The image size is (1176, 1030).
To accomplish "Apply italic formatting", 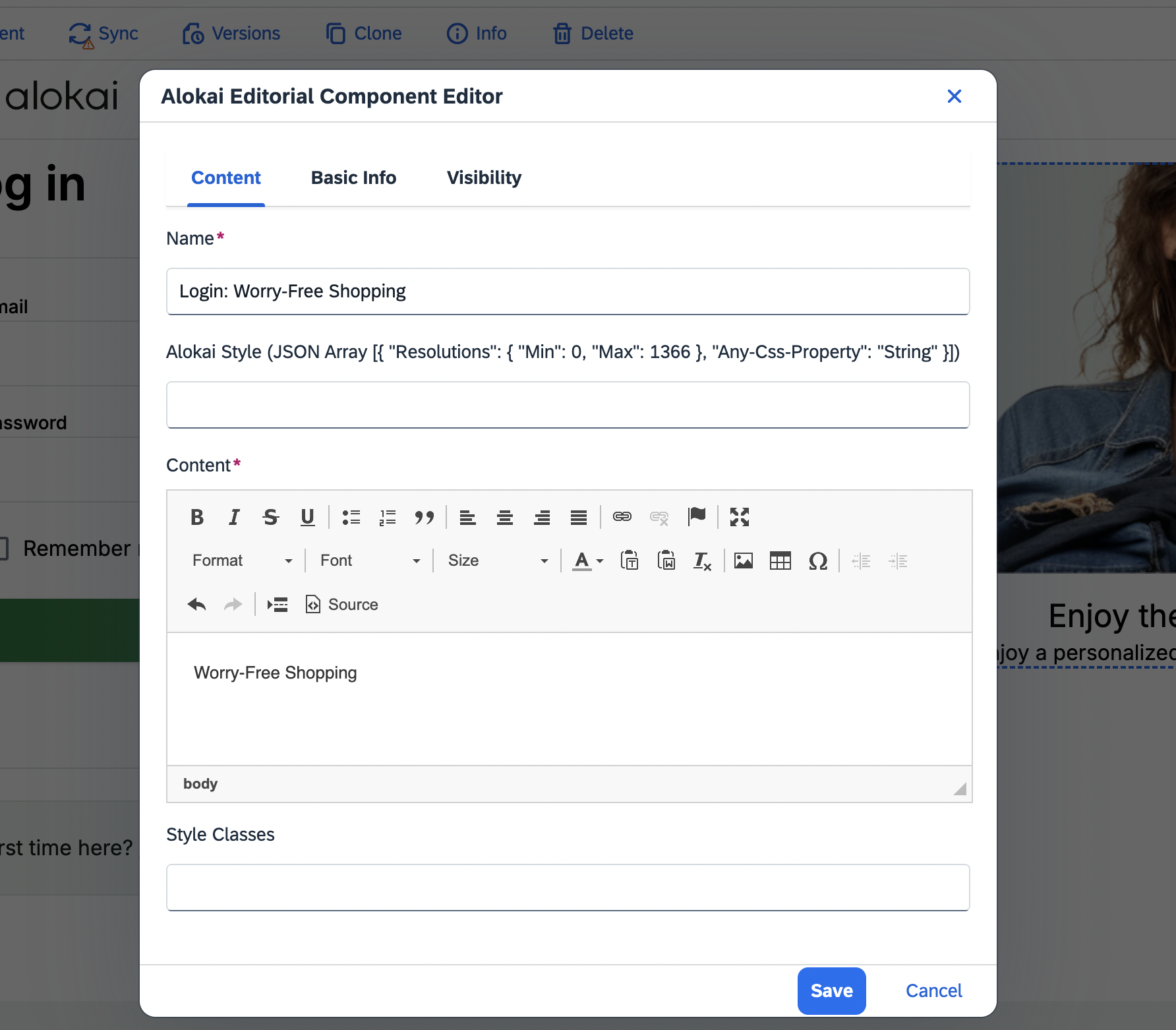I will 233,517.
